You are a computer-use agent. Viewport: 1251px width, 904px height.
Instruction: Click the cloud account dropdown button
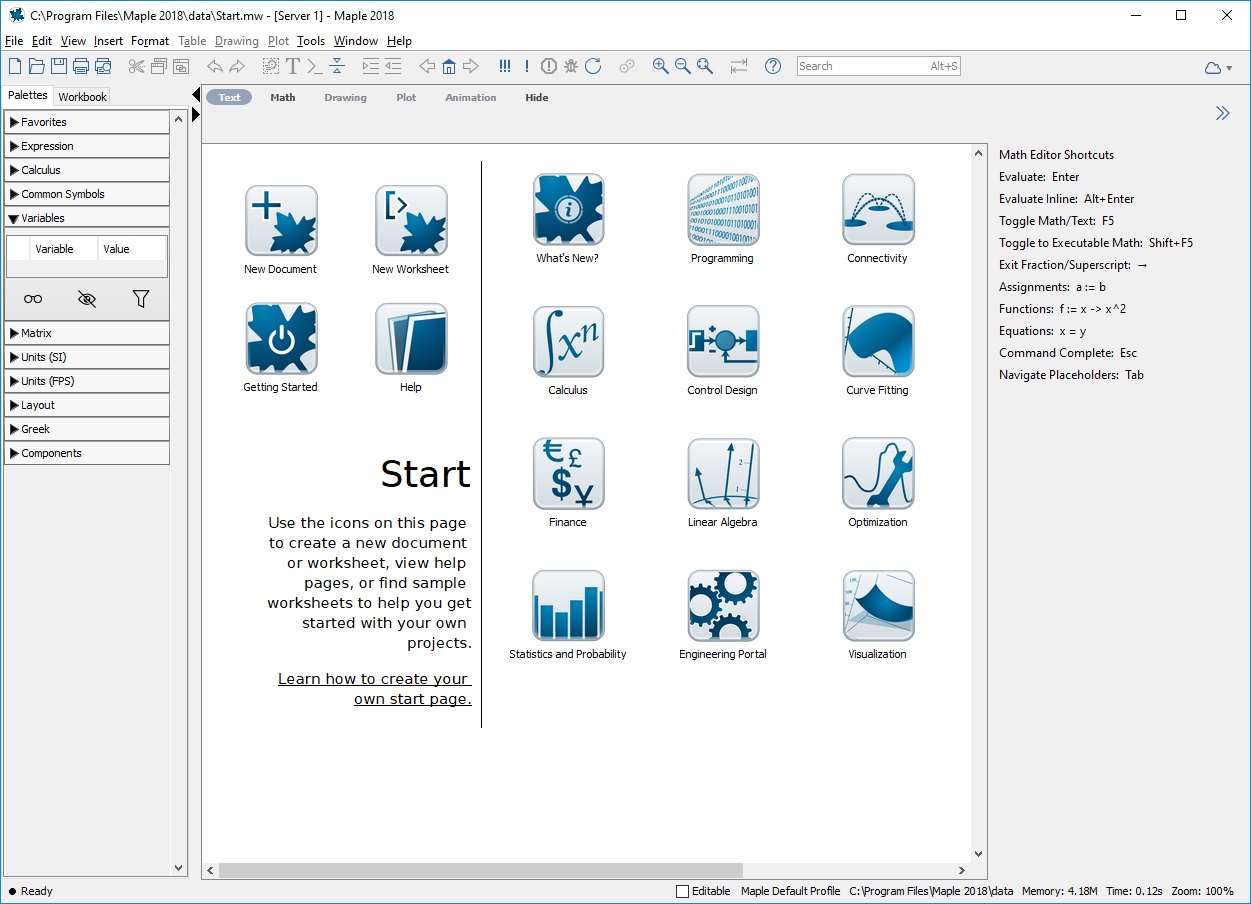[1218, 67]
